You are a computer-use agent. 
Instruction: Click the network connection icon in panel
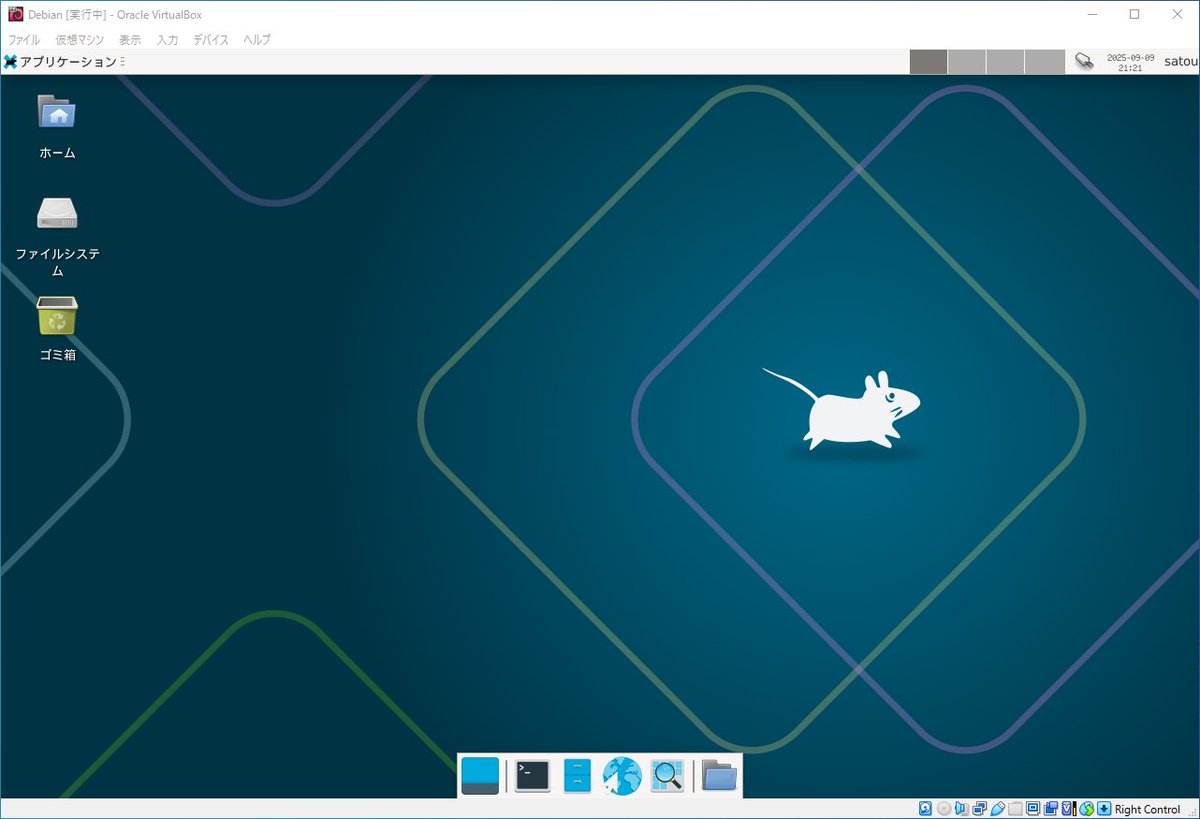1084,62
